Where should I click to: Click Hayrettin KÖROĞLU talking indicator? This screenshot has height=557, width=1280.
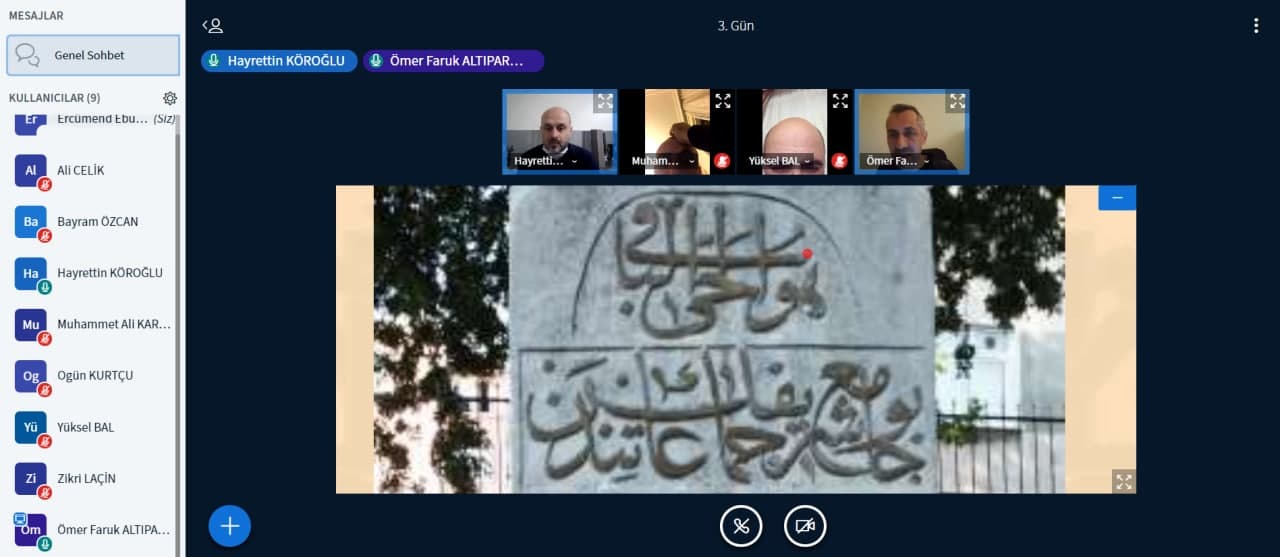(x=278, y=61)
